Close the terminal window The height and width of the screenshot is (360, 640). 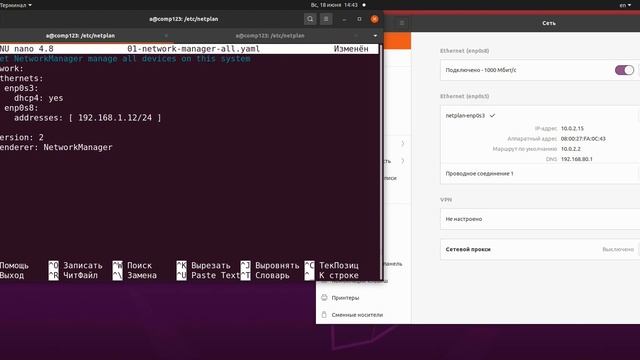pos(374,19)
